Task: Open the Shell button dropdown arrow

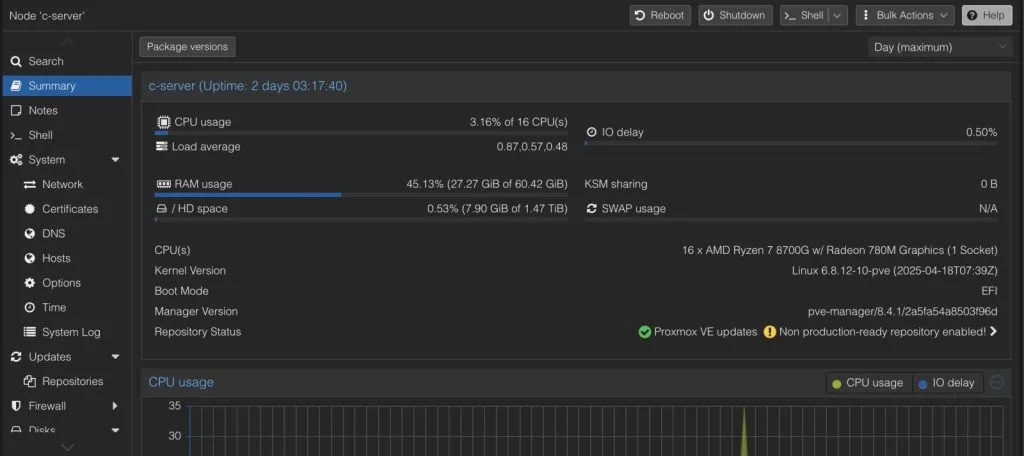Action: click(838, 16)
